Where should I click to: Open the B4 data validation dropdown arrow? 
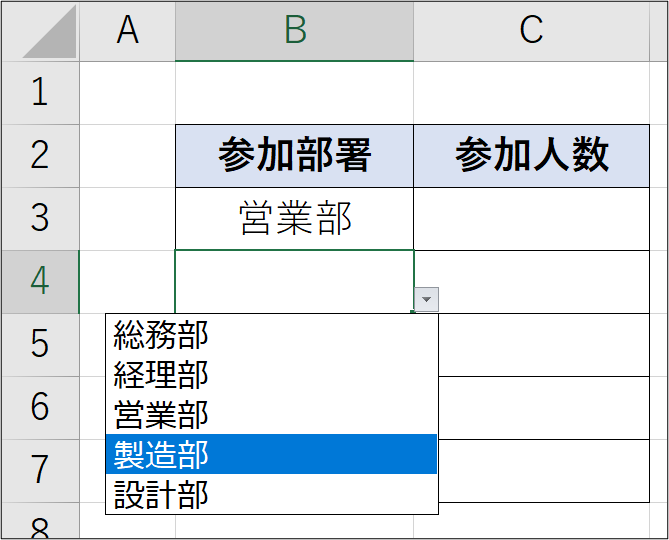[x=426, y=299]
